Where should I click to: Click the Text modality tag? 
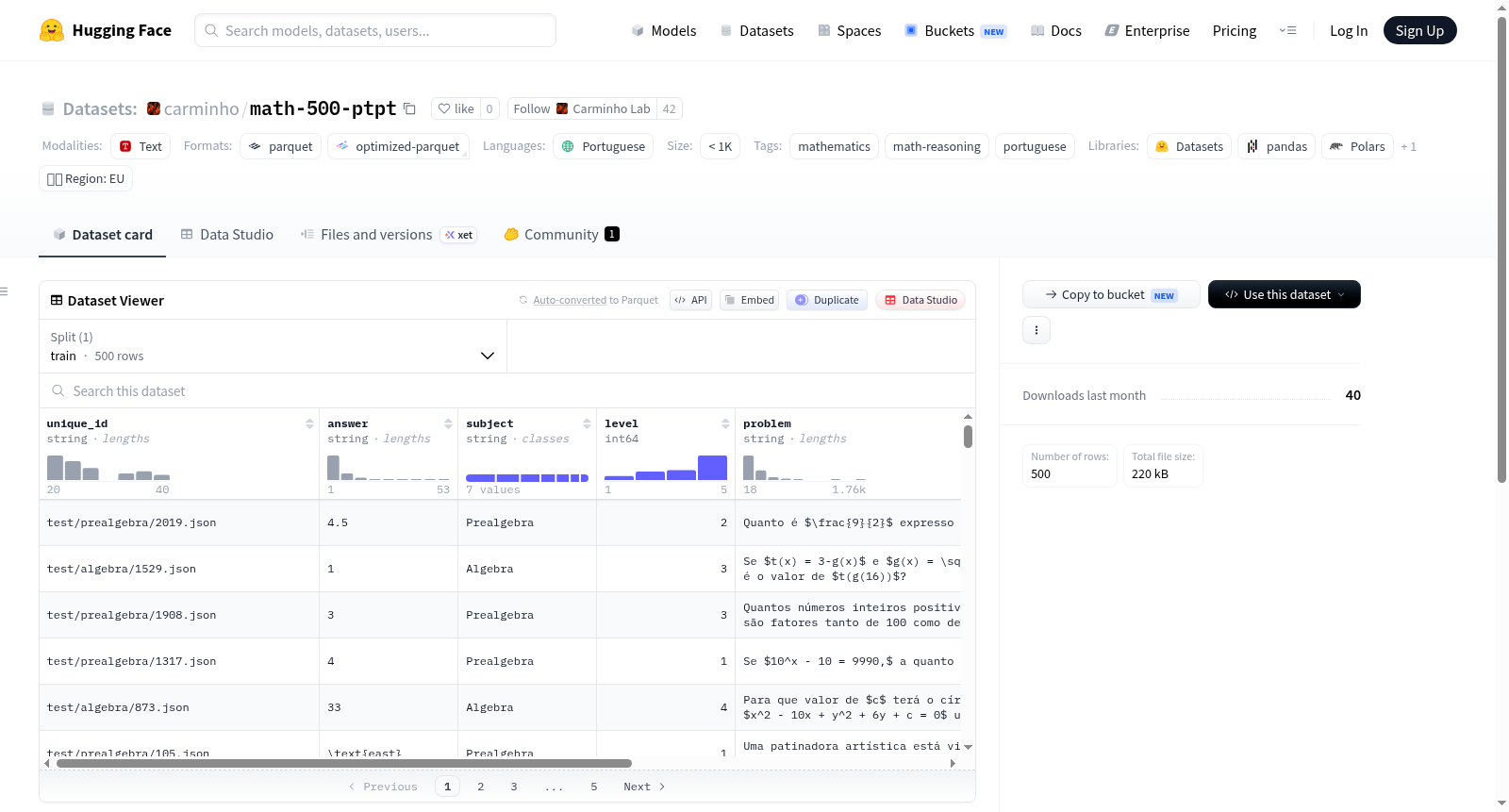pos(141,146)
